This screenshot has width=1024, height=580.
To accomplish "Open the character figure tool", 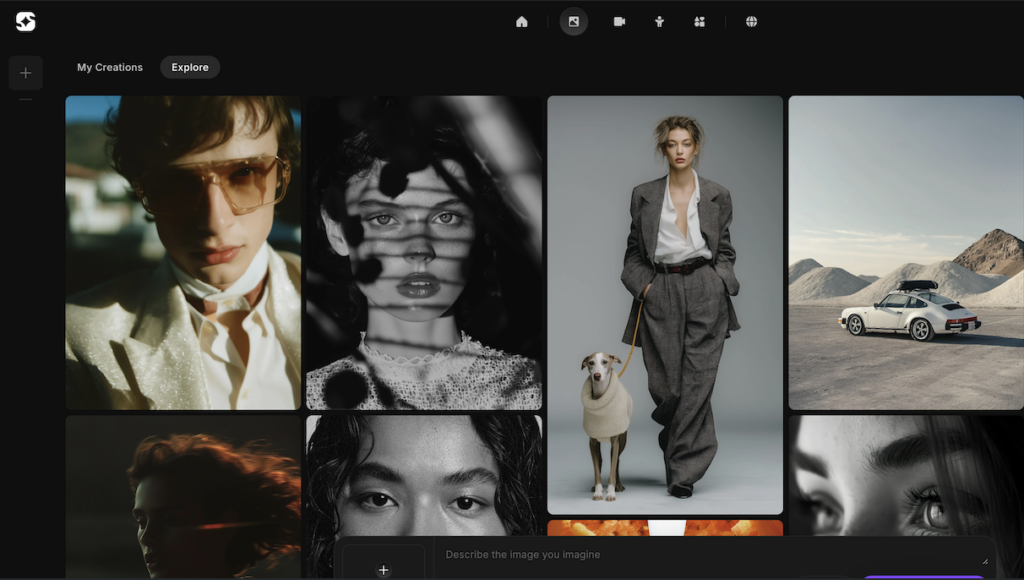I will (x=659, y=22).
